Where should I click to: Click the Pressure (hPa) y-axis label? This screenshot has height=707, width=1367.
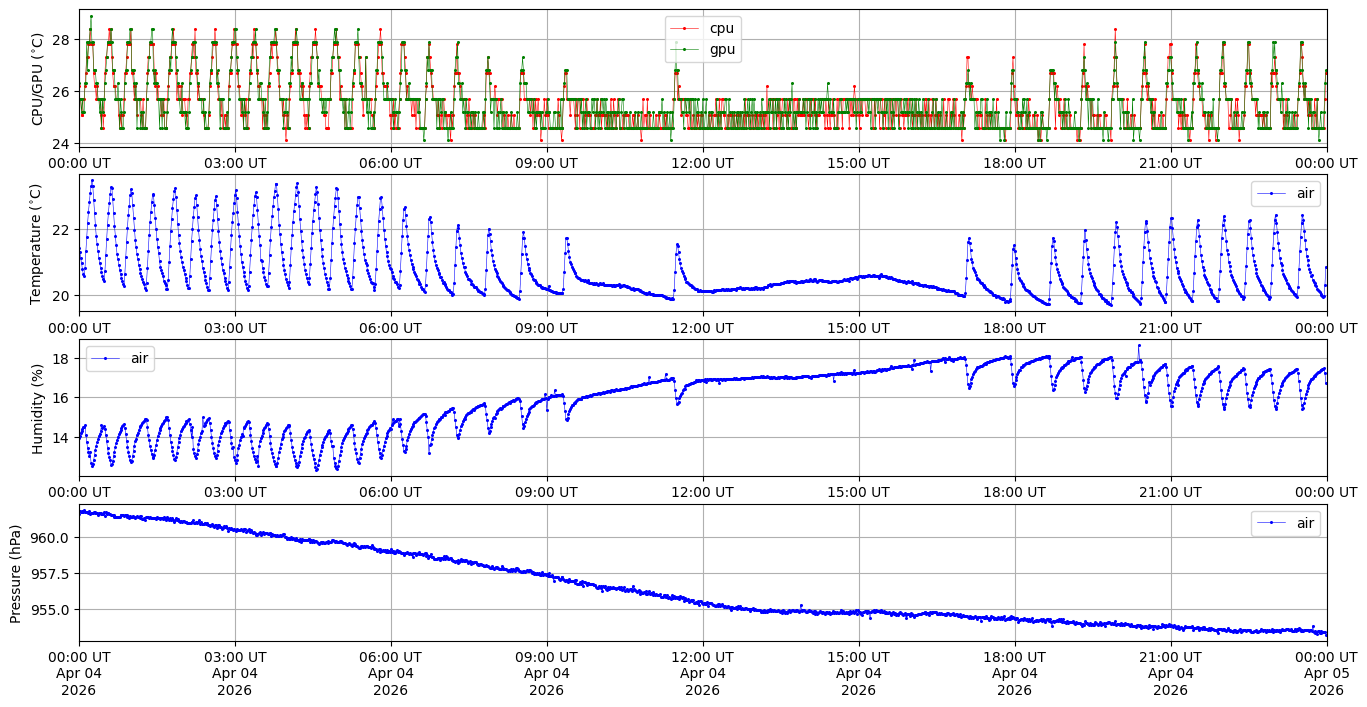pyautogui.click(x=16, y=573)
